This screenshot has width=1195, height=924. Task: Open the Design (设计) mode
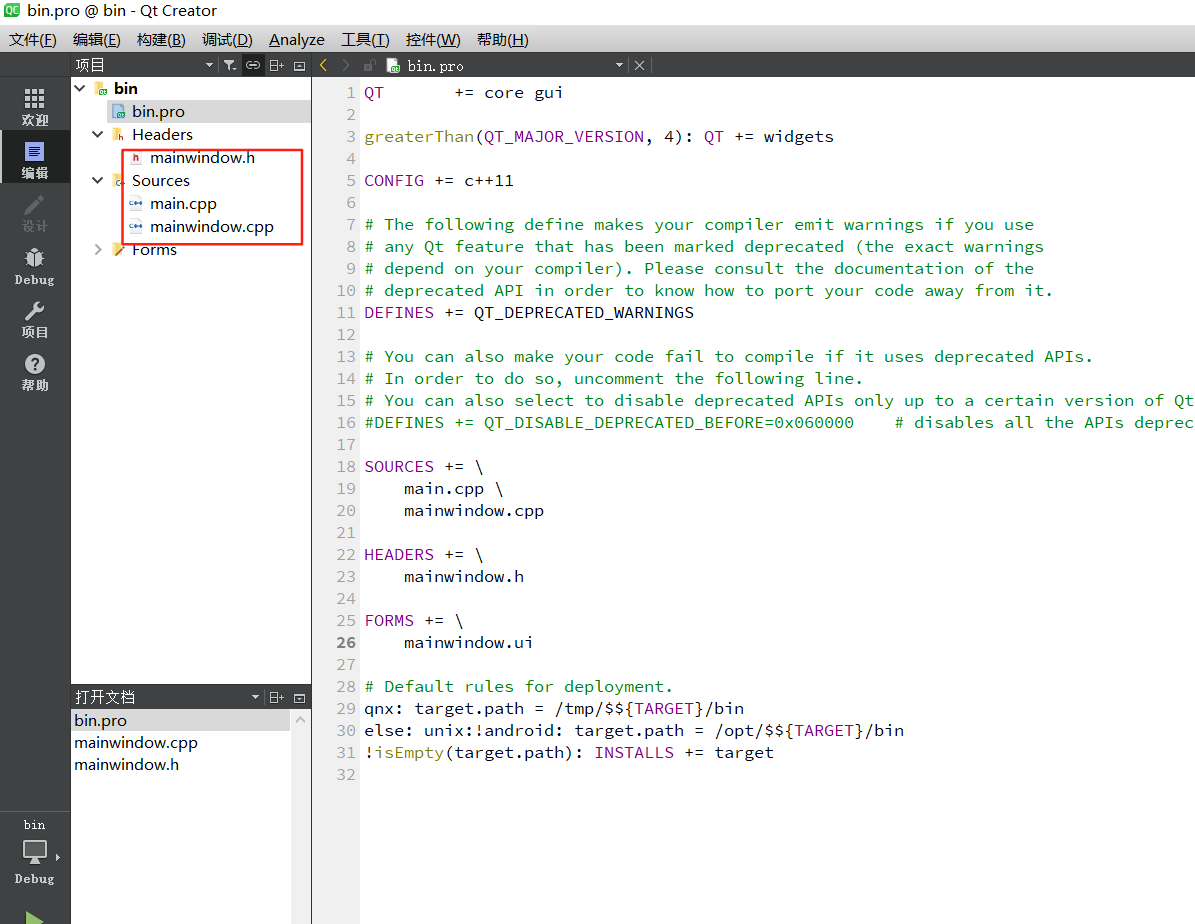point(34,213)
